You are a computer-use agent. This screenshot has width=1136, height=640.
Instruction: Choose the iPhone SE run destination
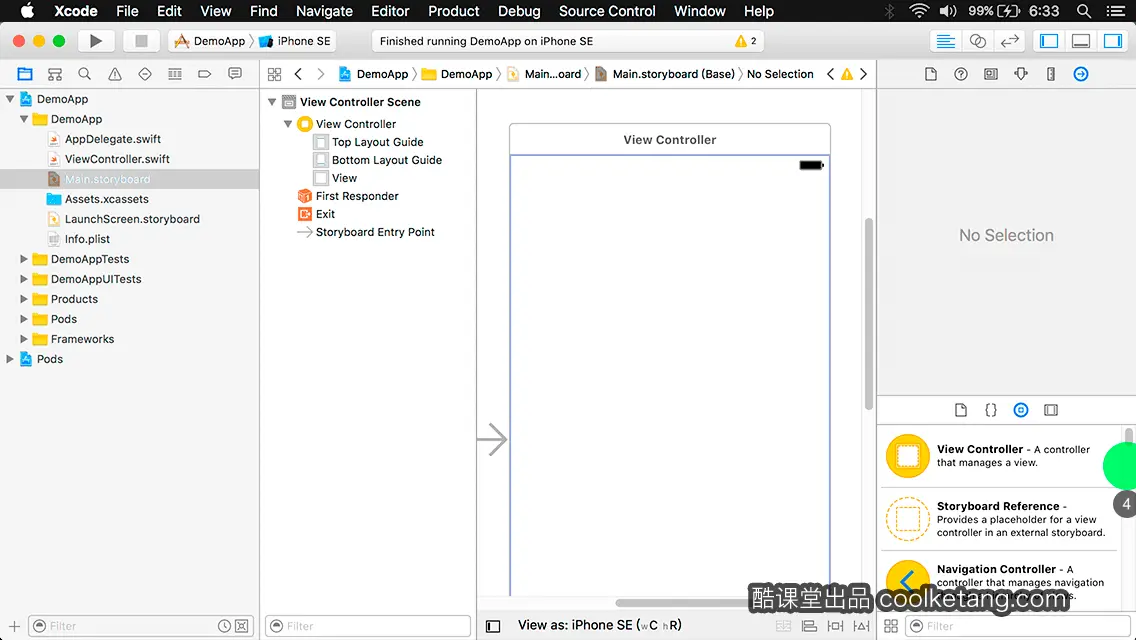[296, 41]
